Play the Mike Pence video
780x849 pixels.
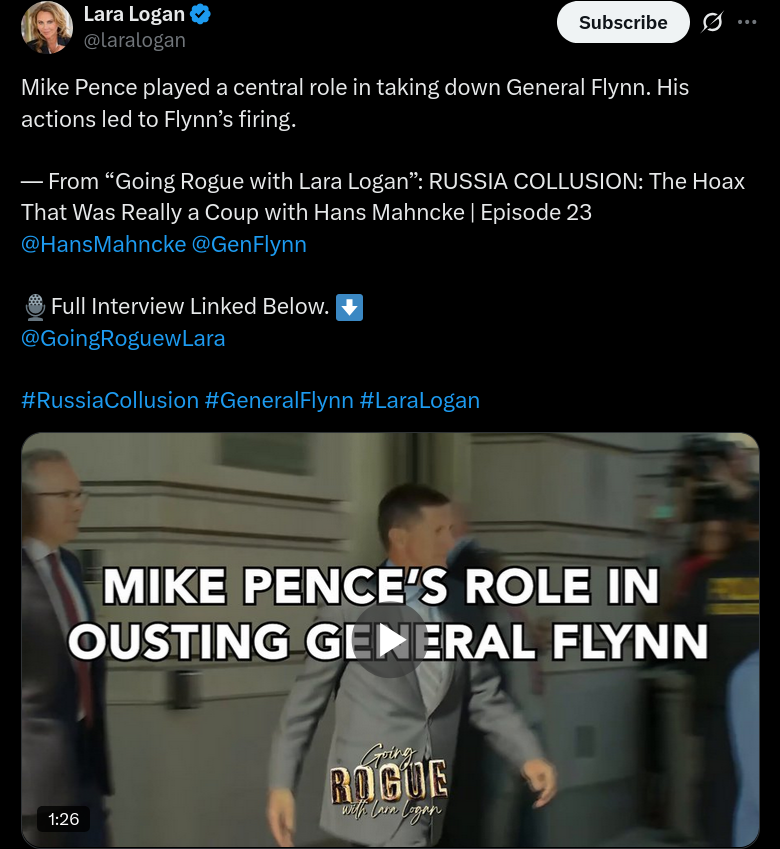(390, 641)
